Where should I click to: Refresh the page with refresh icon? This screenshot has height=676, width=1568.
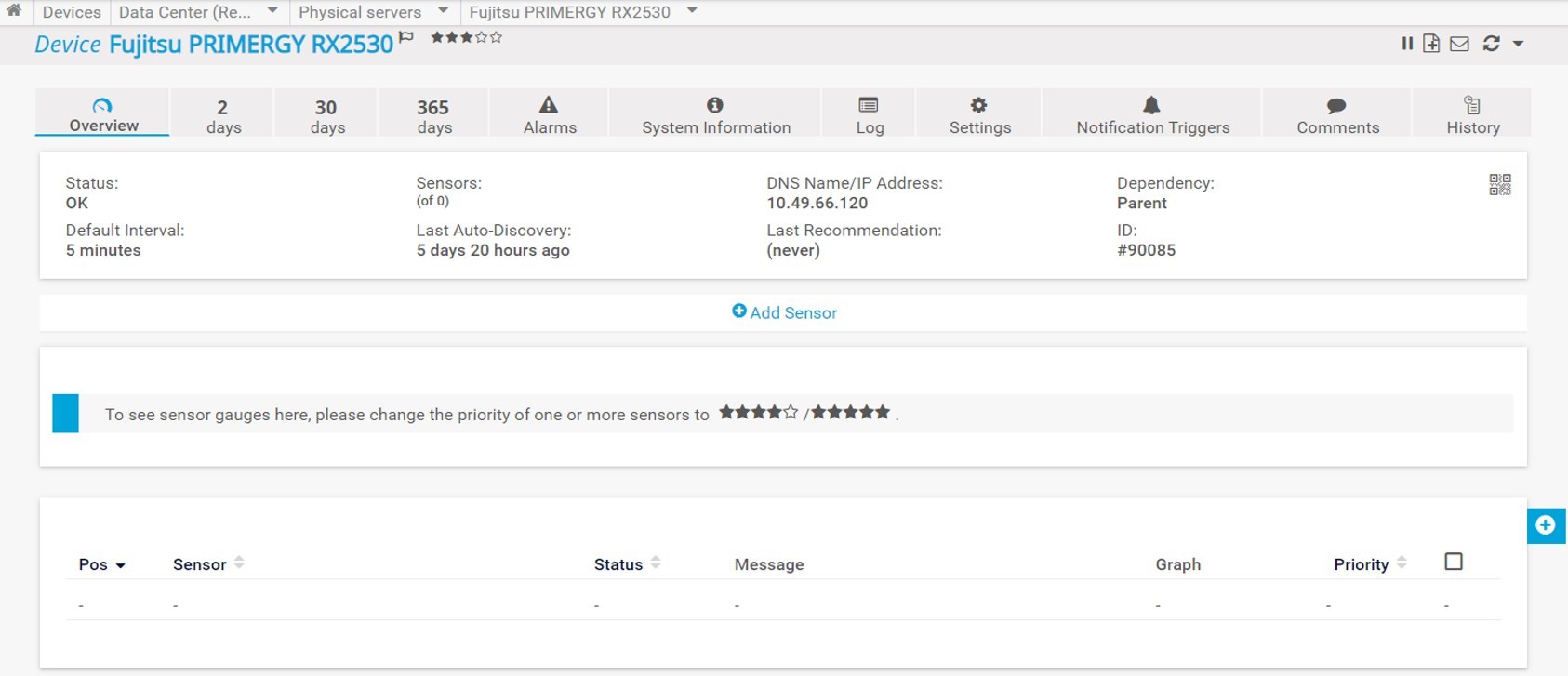click(x=1491, y=44)
